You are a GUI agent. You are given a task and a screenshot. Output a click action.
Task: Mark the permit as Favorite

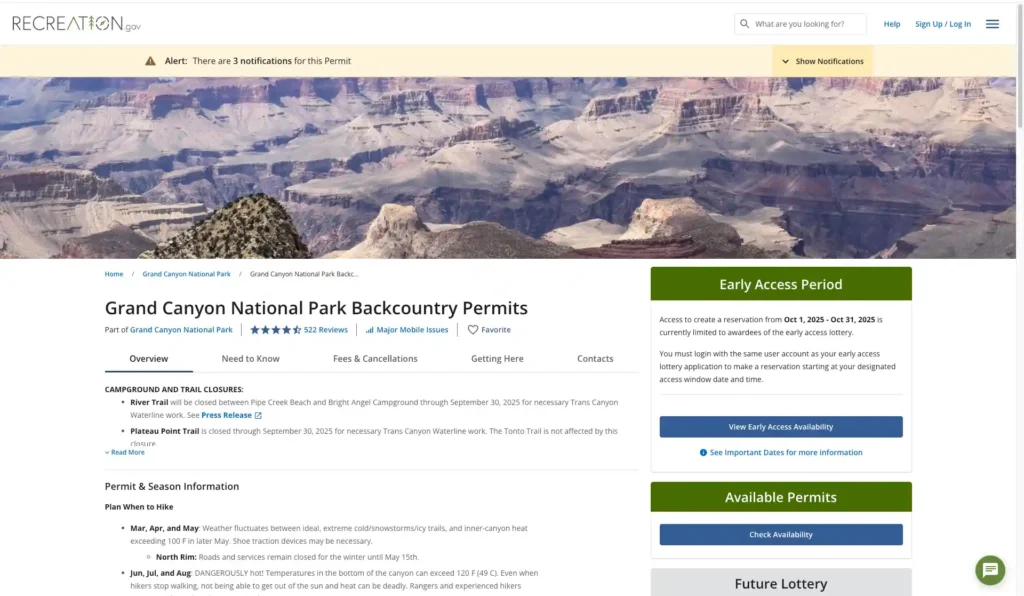[x=489, y=330]
